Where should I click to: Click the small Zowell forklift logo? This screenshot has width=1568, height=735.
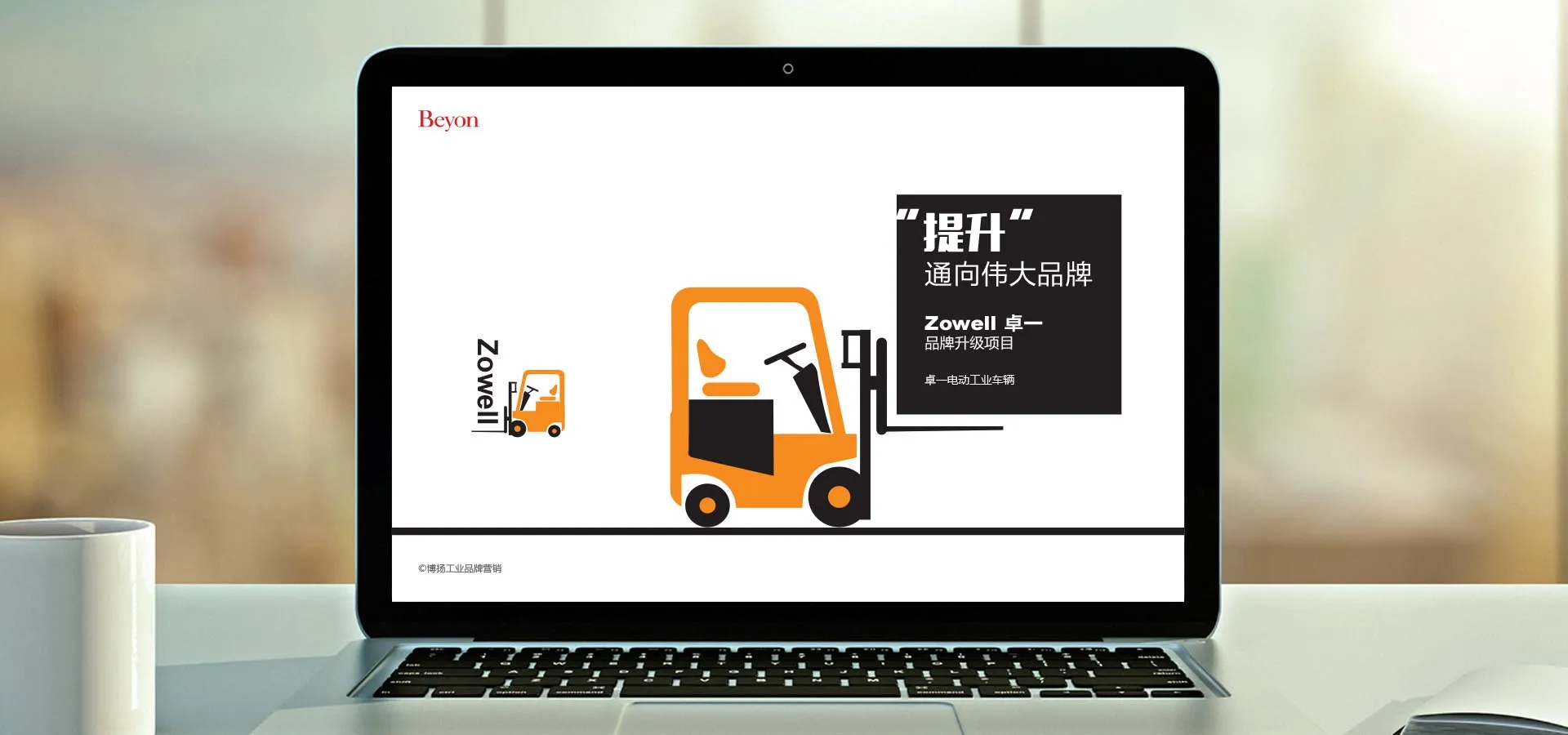[519, 387]
